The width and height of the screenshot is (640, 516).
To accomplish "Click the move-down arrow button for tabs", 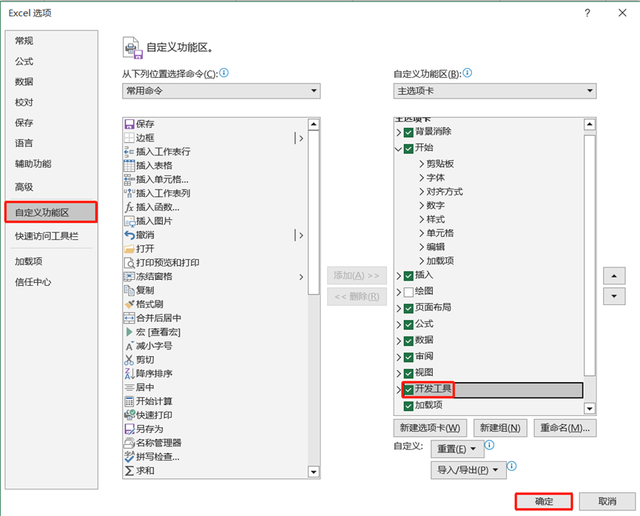I will coord(614,296).
